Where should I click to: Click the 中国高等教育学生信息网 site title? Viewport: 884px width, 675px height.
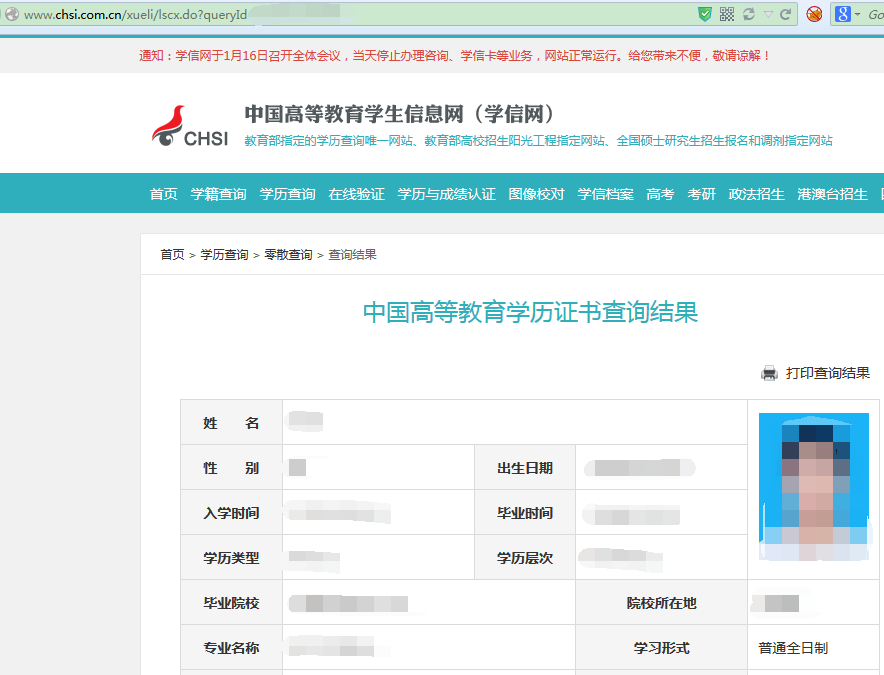pos(401,114)
